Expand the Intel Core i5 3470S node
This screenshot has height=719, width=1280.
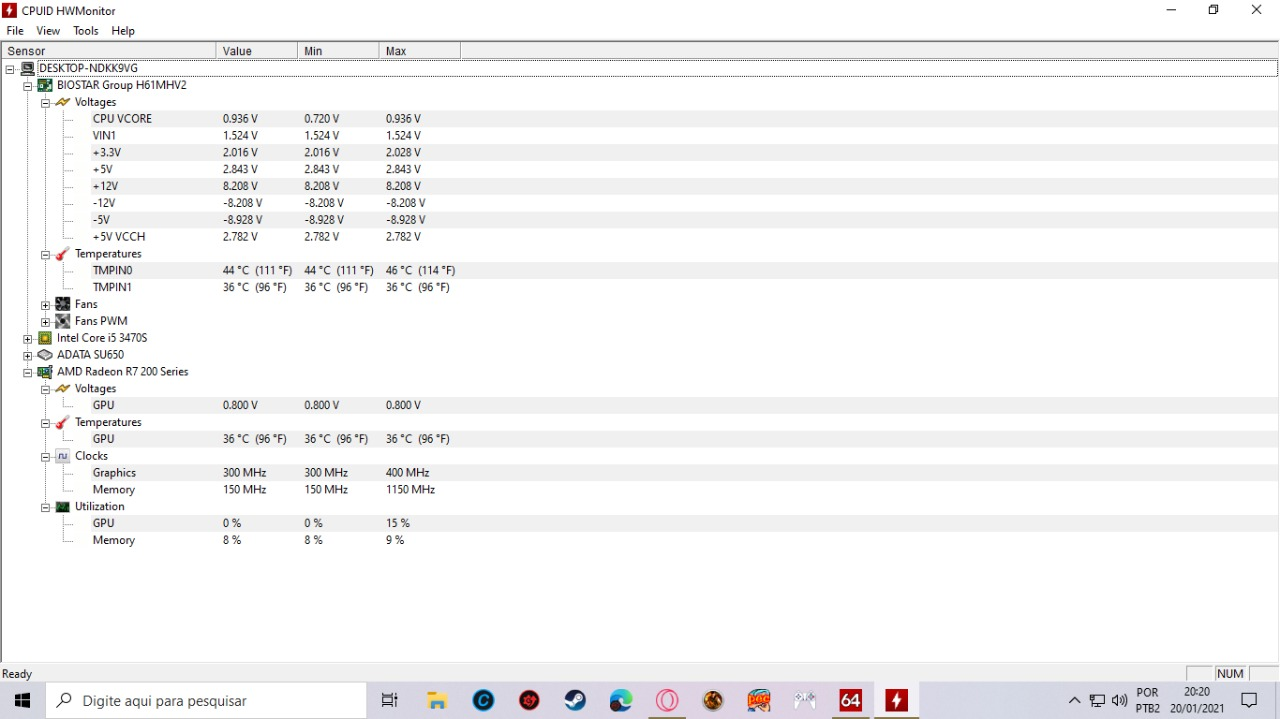coord(28,339)
